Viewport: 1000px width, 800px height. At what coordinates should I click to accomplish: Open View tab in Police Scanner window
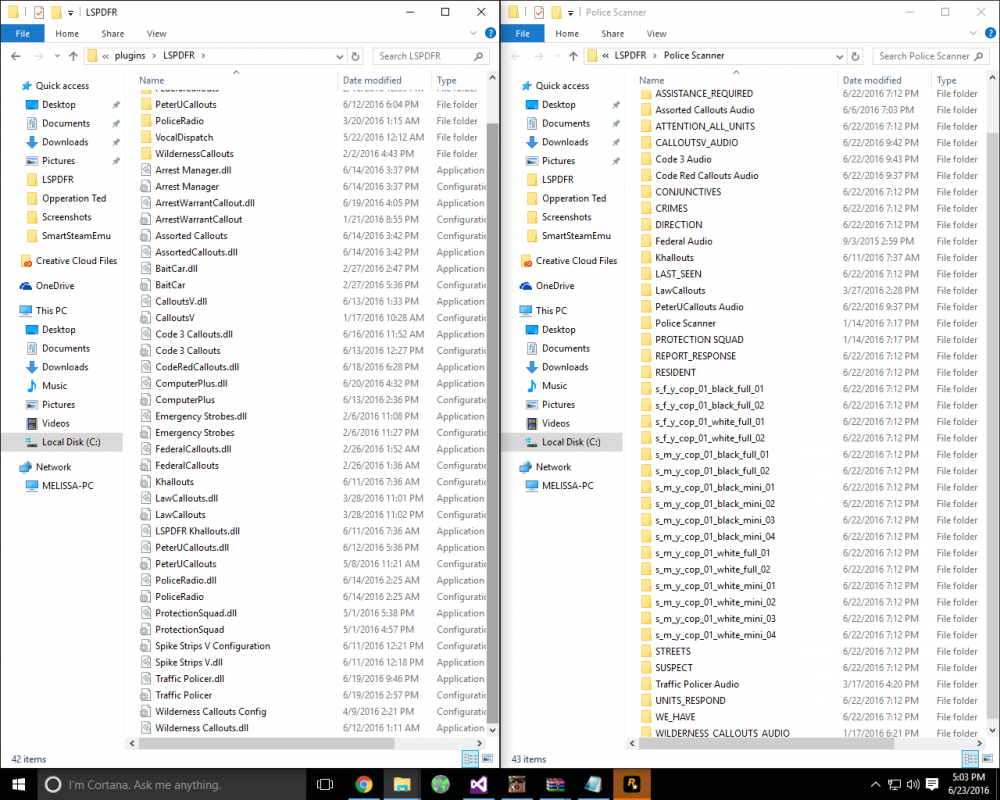656,33
